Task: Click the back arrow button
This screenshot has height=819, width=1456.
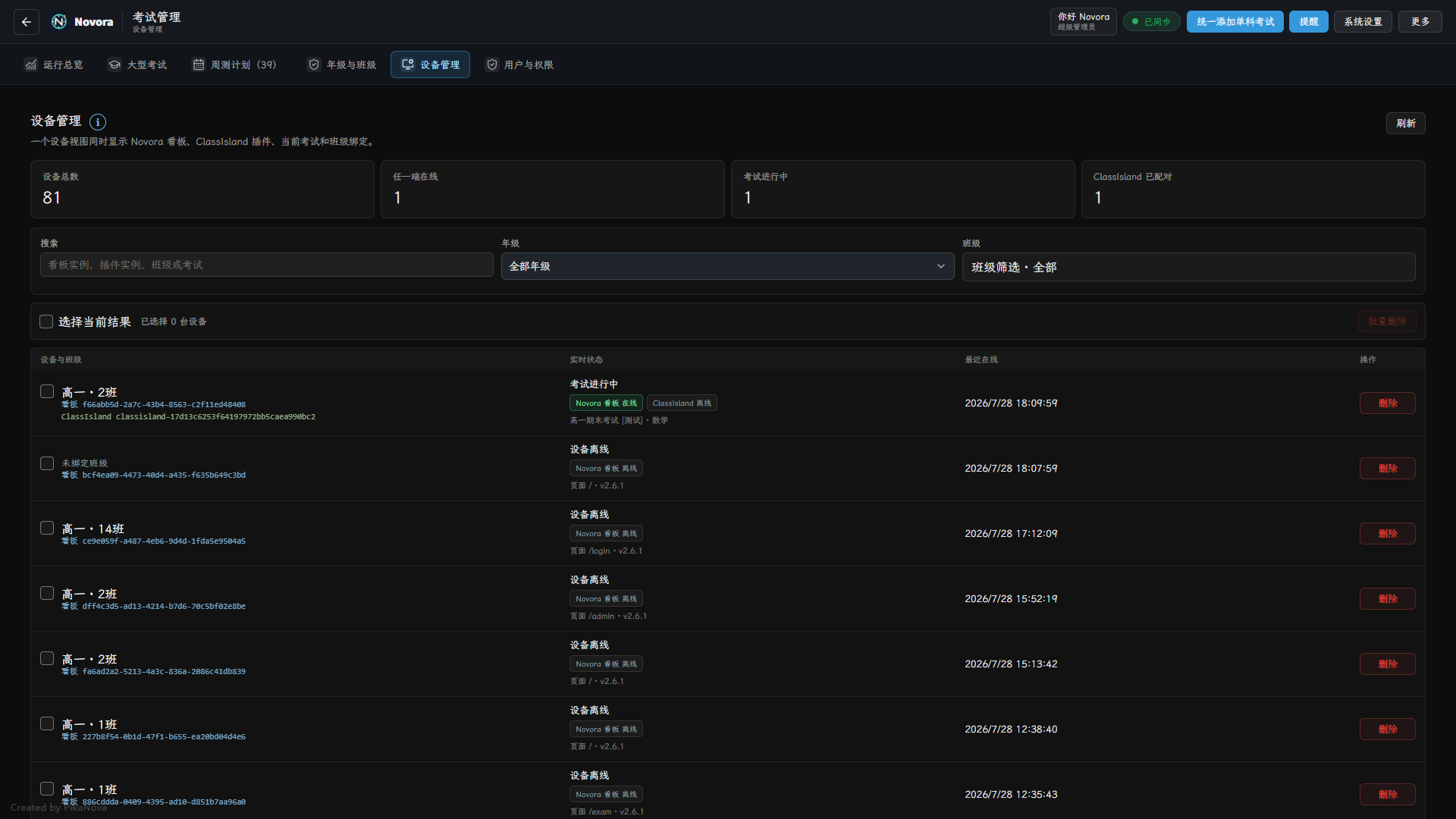Action: click(27, 22)
